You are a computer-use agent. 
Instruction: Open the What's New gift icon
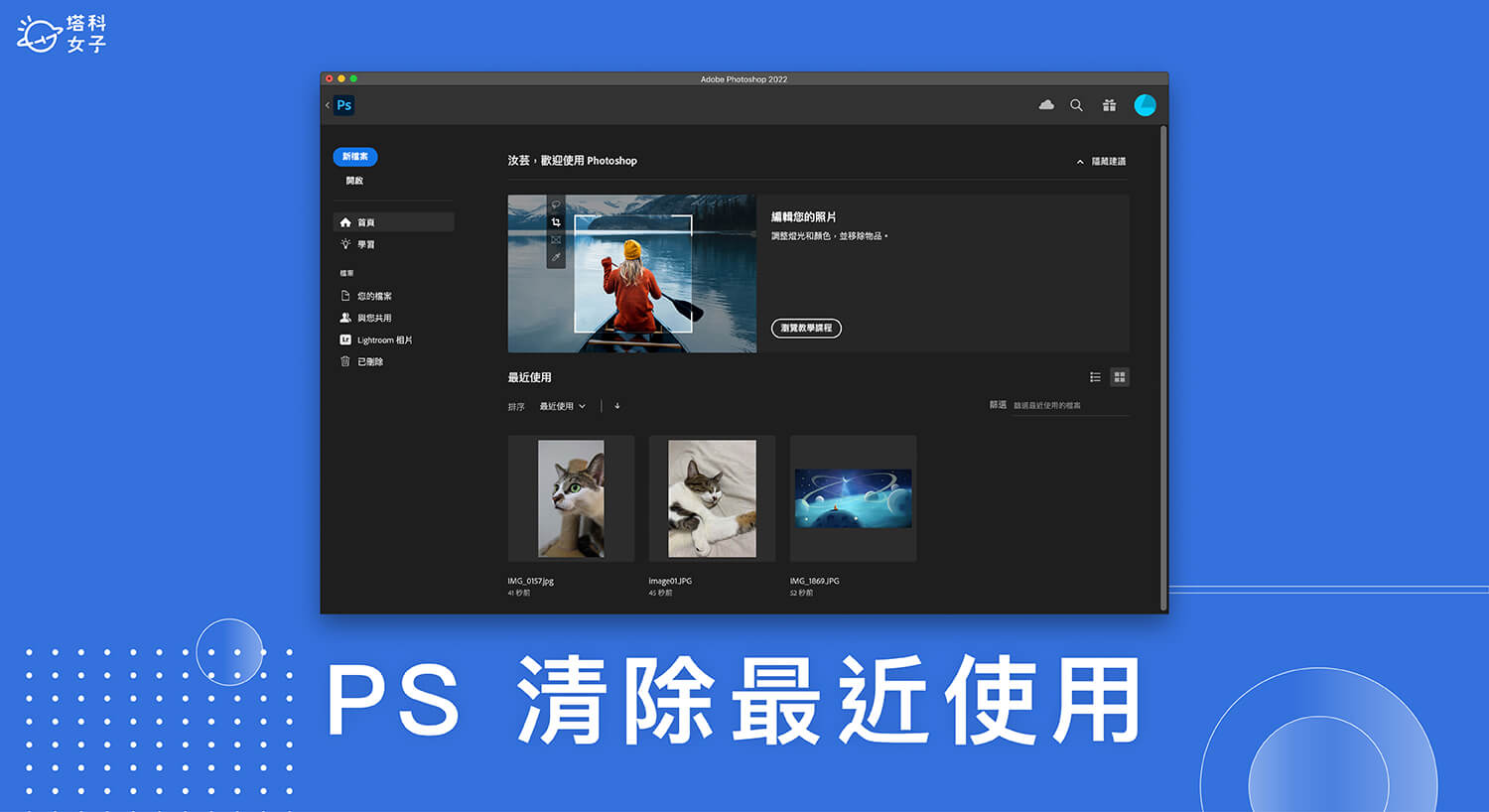point(1109,105)
